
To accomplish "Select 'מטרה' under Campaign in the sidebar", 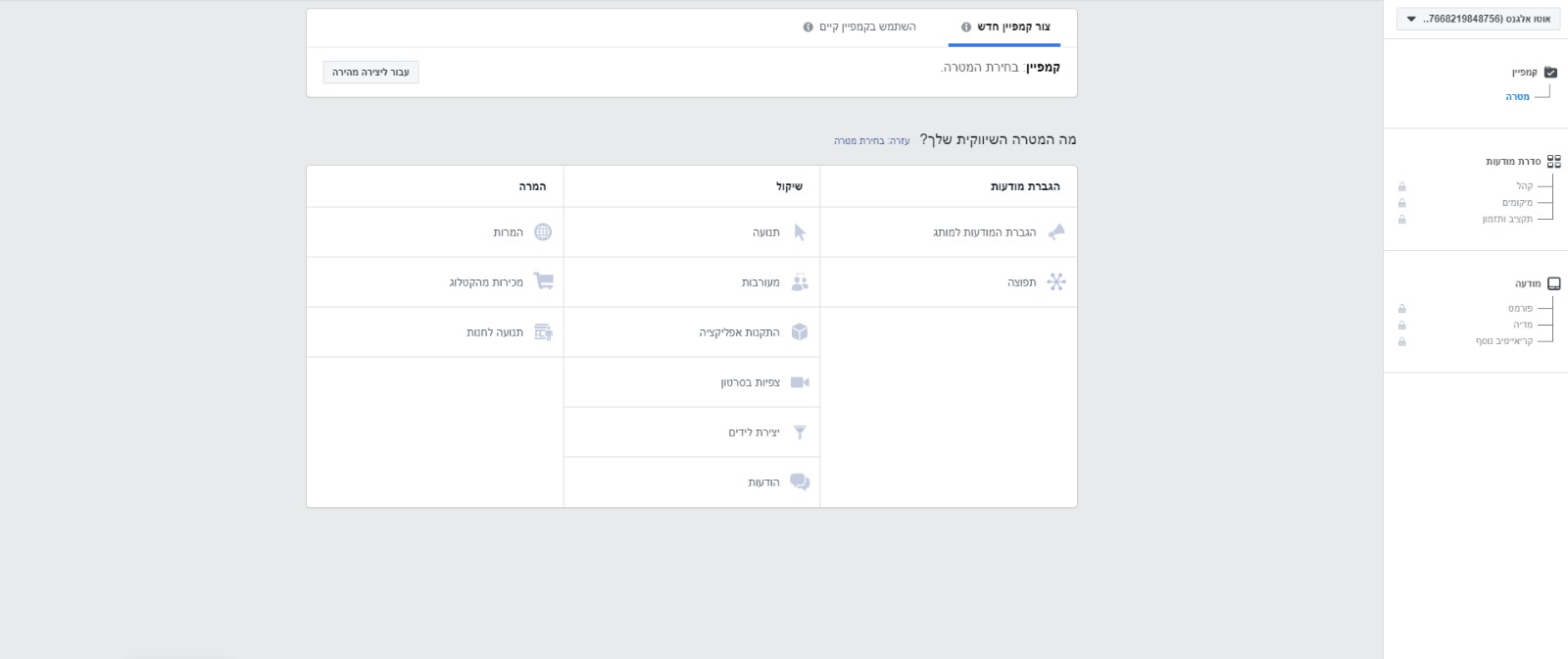I will click(x=1517, y=97).
